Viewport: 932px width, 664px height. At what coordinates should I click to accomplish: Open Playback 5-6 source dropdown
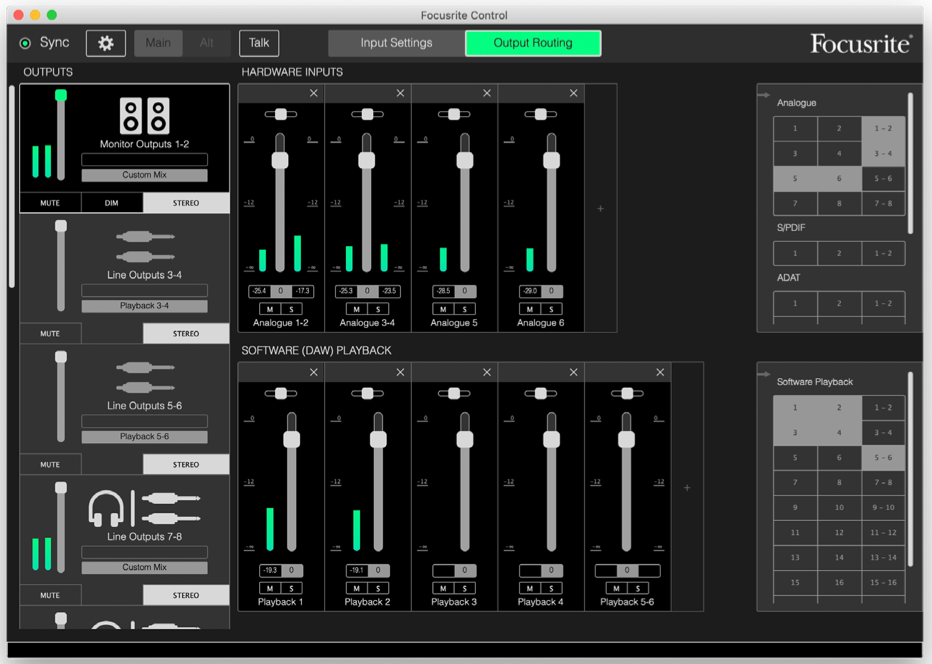tap(144, 437)
